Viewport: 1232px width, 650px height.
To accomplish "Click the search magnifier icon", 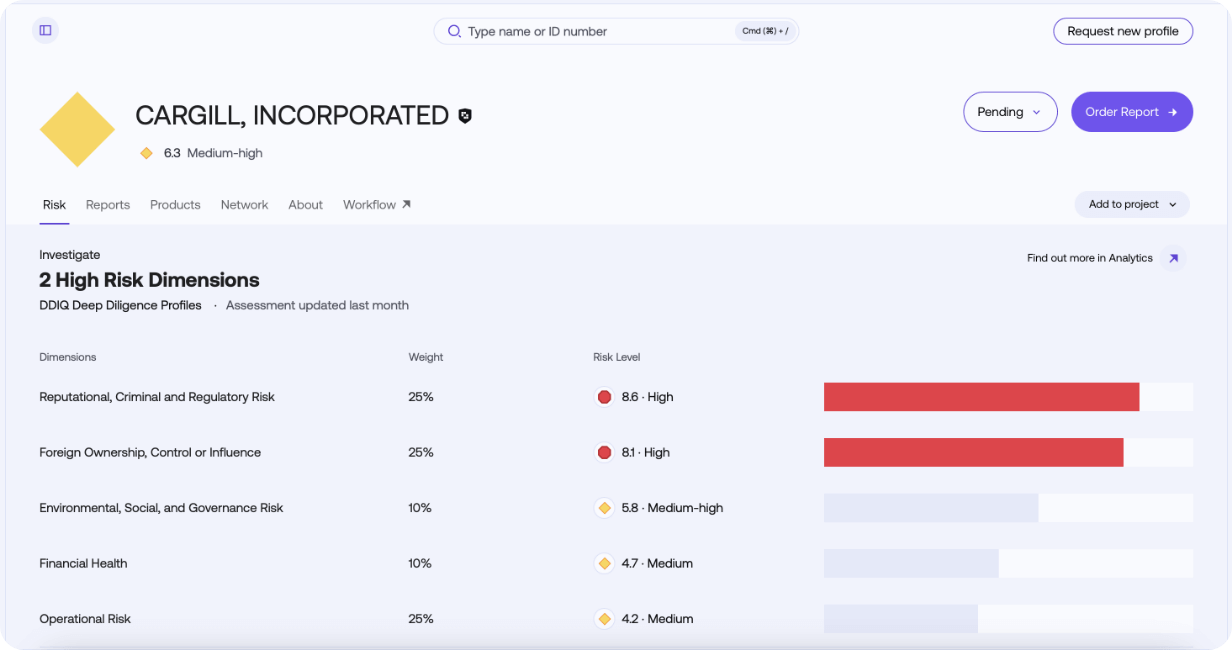I will pos(454,31).
